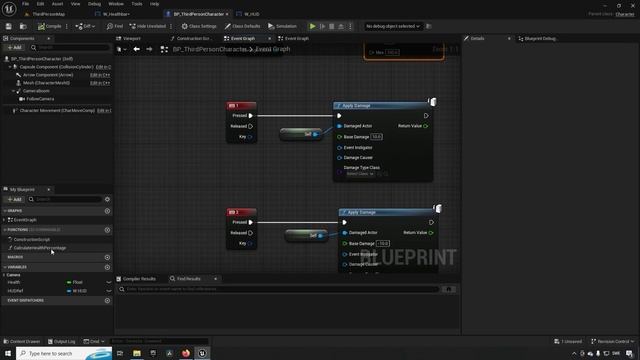Open the Diff dropdown
Viewport: 640px width, 360px height.
[85, 26]
